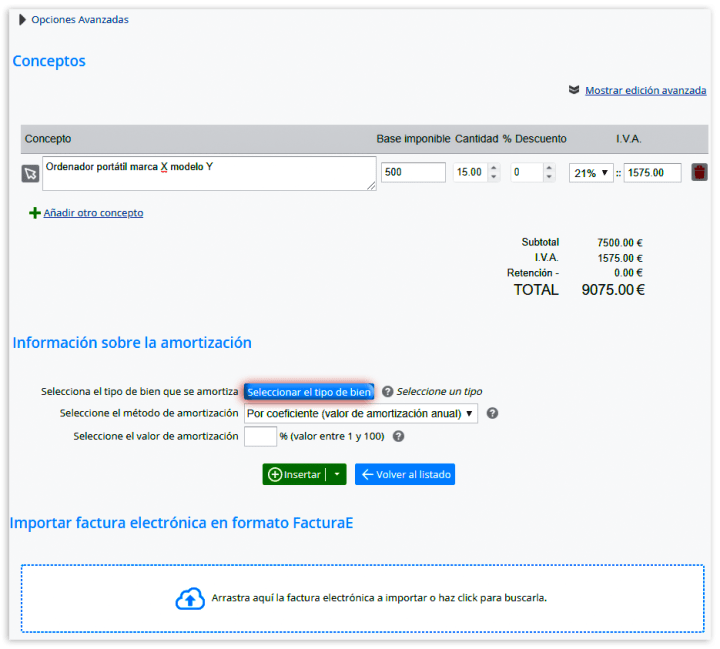Open help icon for valor de amortización
Image resolution: width=720 pixels, height=649 pixels.
pos(399,436)
